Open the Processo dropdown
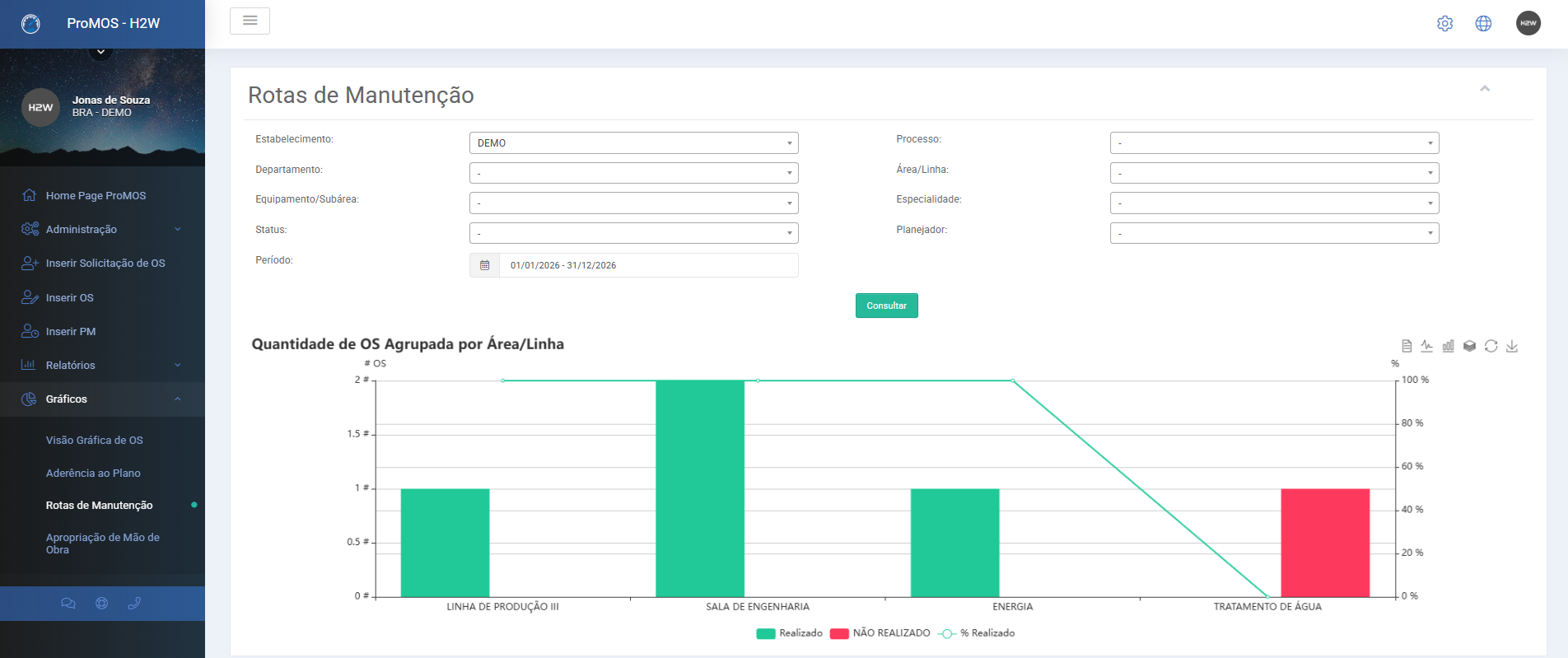Image resolution: width=1568 pixels, height=658 pixels. point(1275,142)
